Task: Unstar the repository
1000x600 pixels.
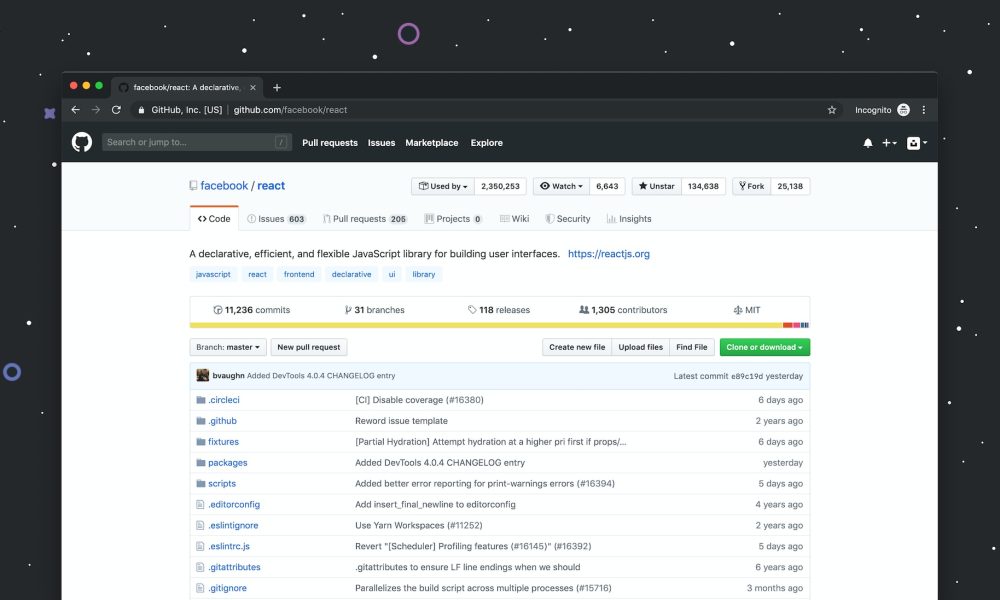Action: tap(656, 186)
